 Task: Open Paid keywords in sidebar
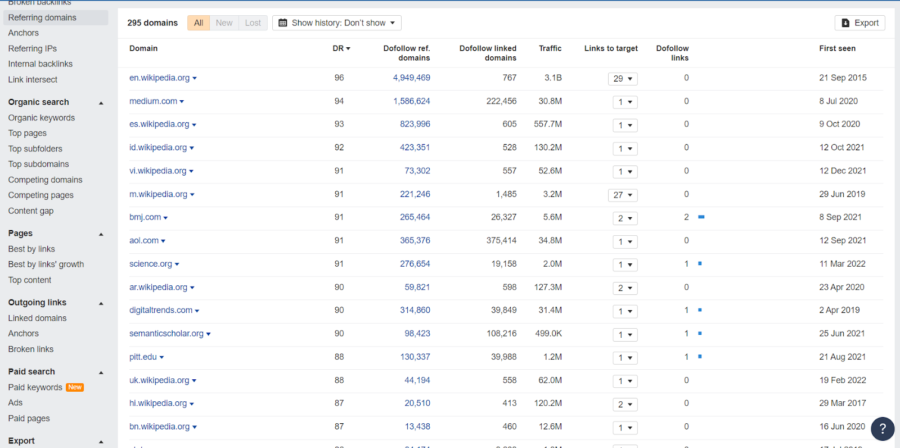pyautogui.click(x=35, y=387)
